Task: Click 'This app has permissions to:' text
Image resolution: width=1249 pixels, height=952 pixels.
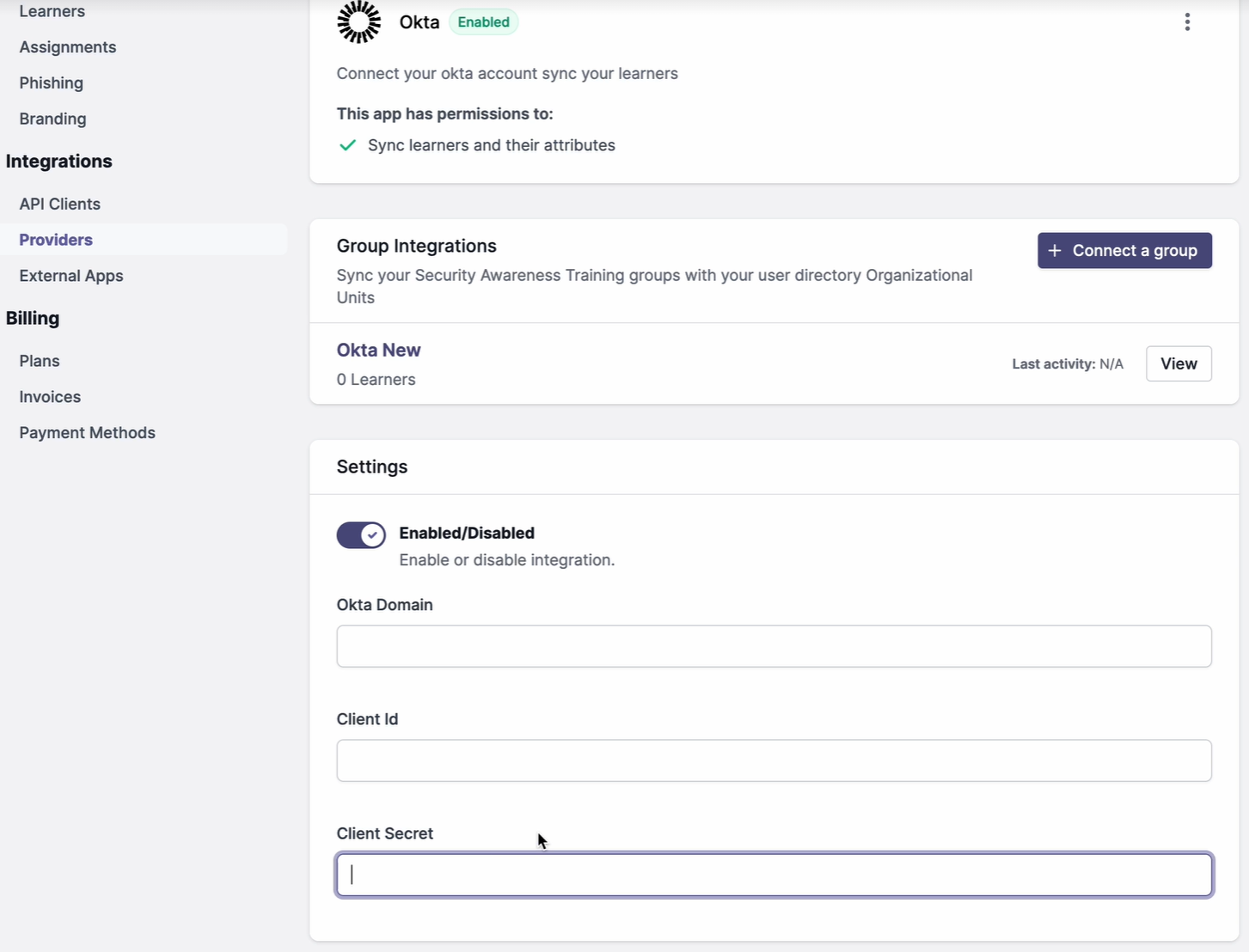Action: [445, 114]
